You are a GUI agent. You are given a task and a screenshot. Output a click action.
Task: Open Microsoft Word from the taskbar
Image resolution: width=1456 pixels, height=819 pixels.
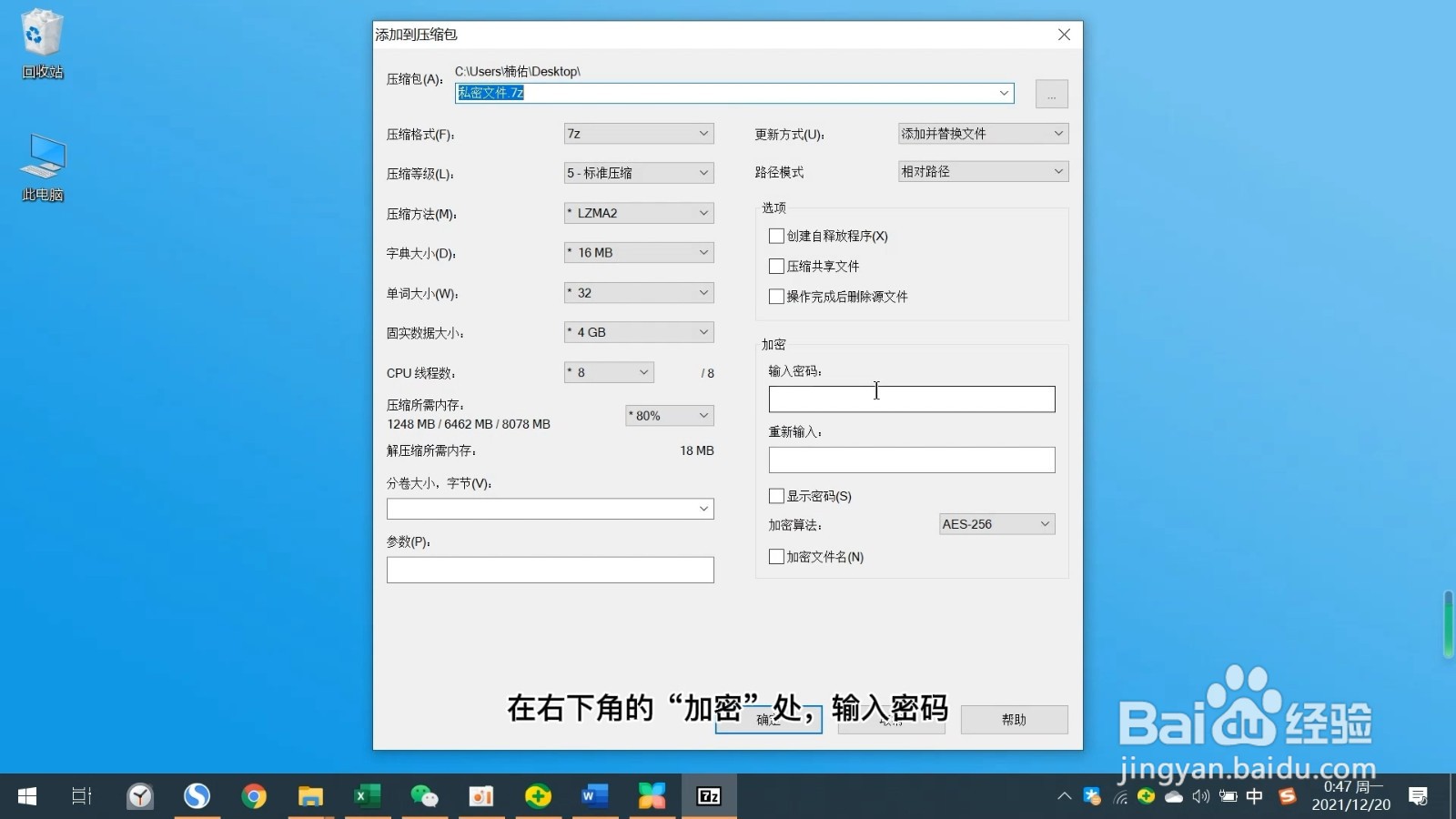pyautogui.click(x=595, y=795)
